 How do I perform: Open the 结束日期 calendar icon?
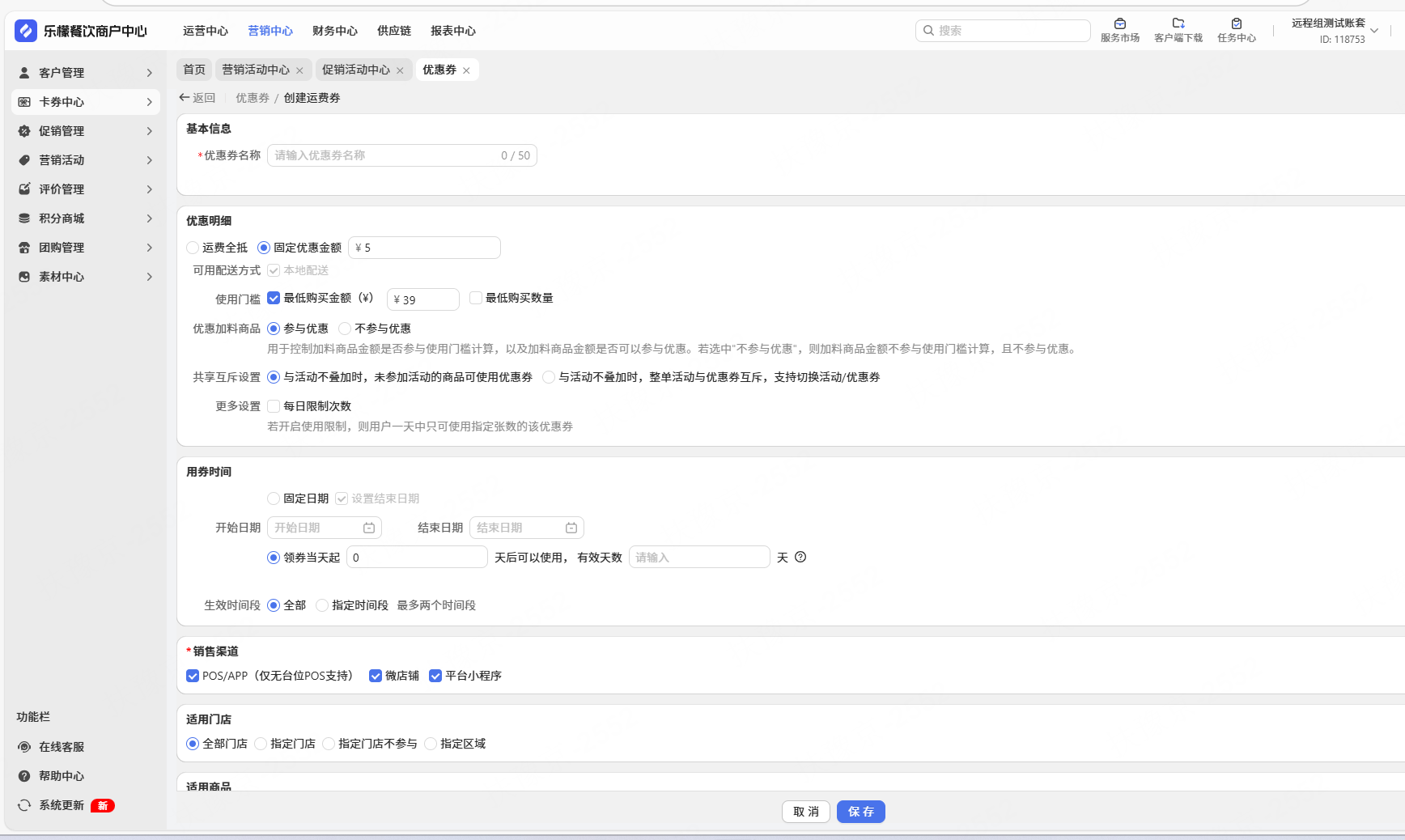tap(571, 528)
